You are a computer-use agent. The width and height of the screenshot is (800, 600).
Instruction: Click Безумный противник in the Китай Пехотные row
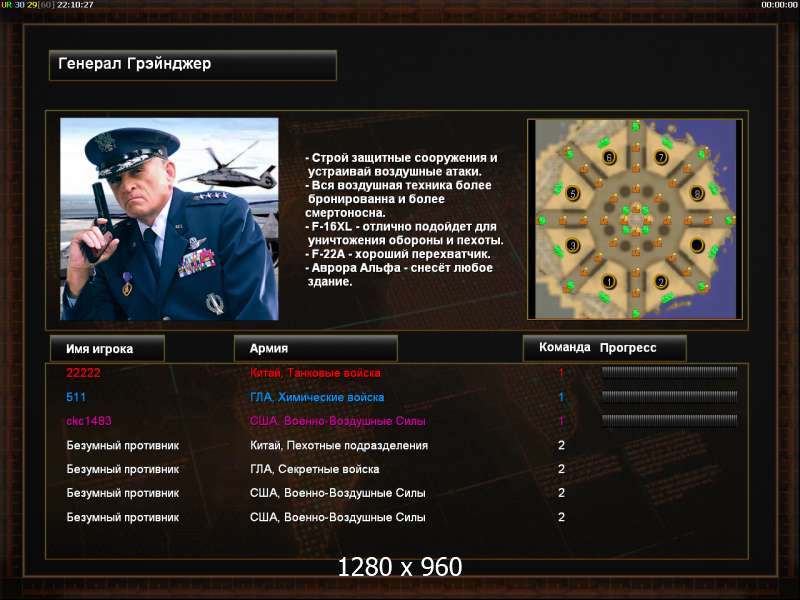pos(122,445)
